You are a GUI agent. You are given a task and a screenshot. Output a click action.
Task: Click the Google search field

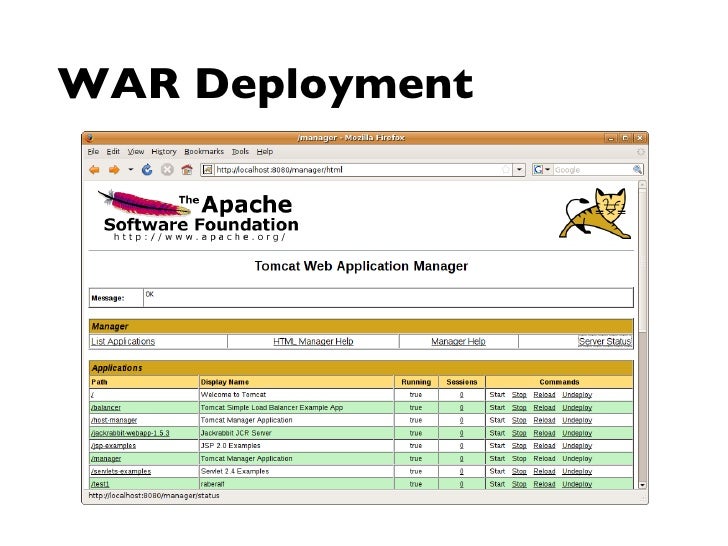[592, 170]
